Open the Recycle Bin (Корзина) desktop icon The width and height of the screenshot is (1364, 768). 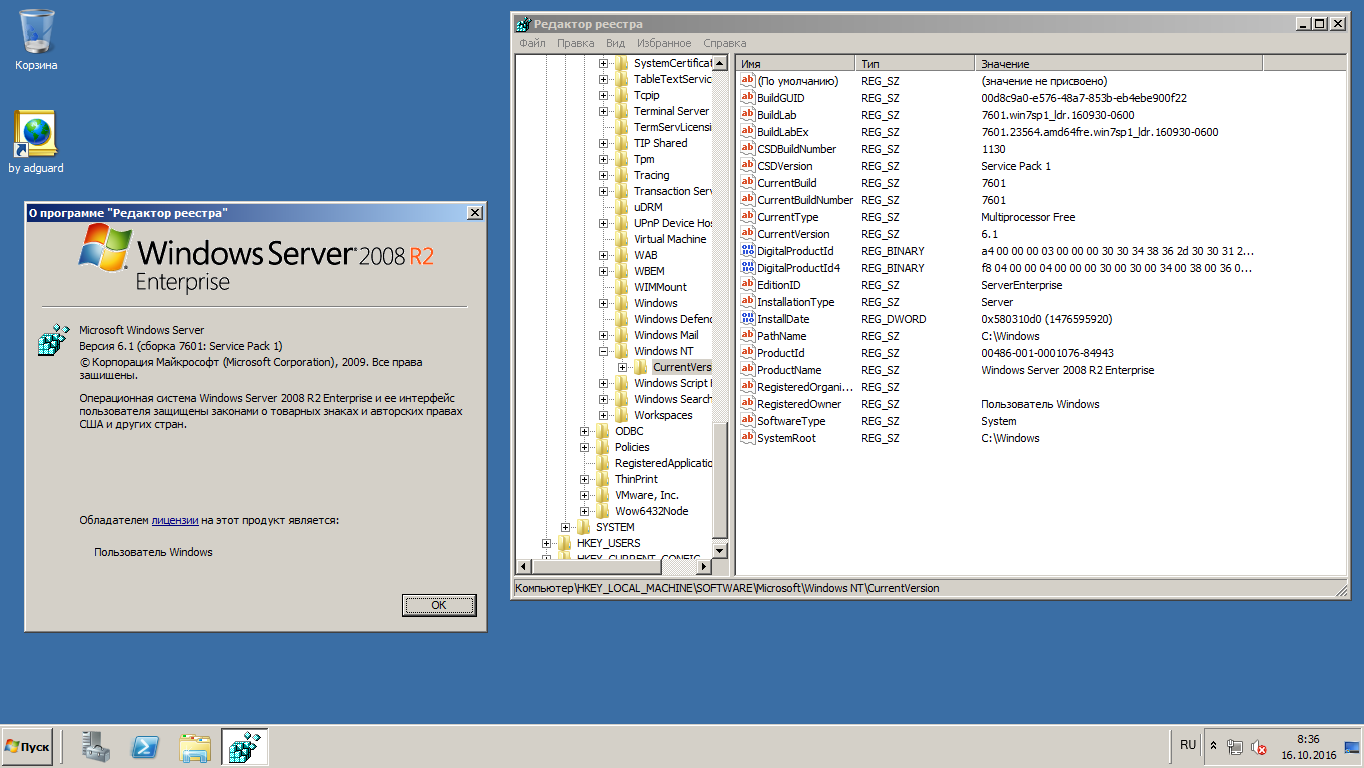click(x=36, y=40)
